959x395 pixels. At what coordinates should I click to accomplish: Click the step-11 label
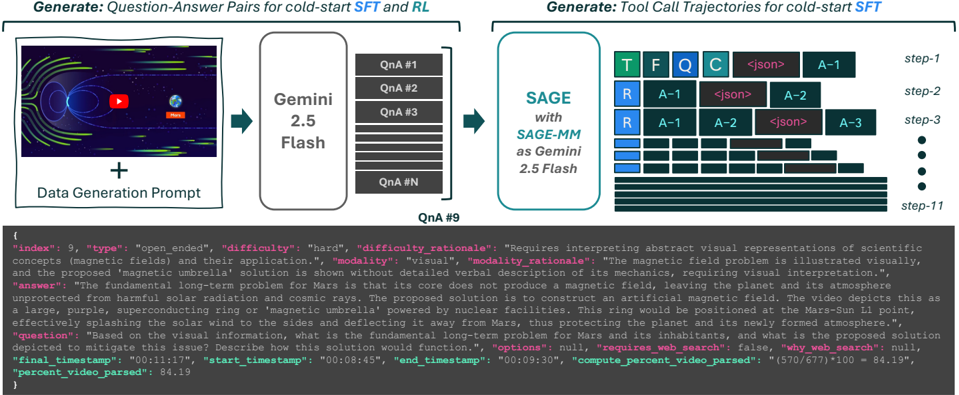(x=922, y=206)
